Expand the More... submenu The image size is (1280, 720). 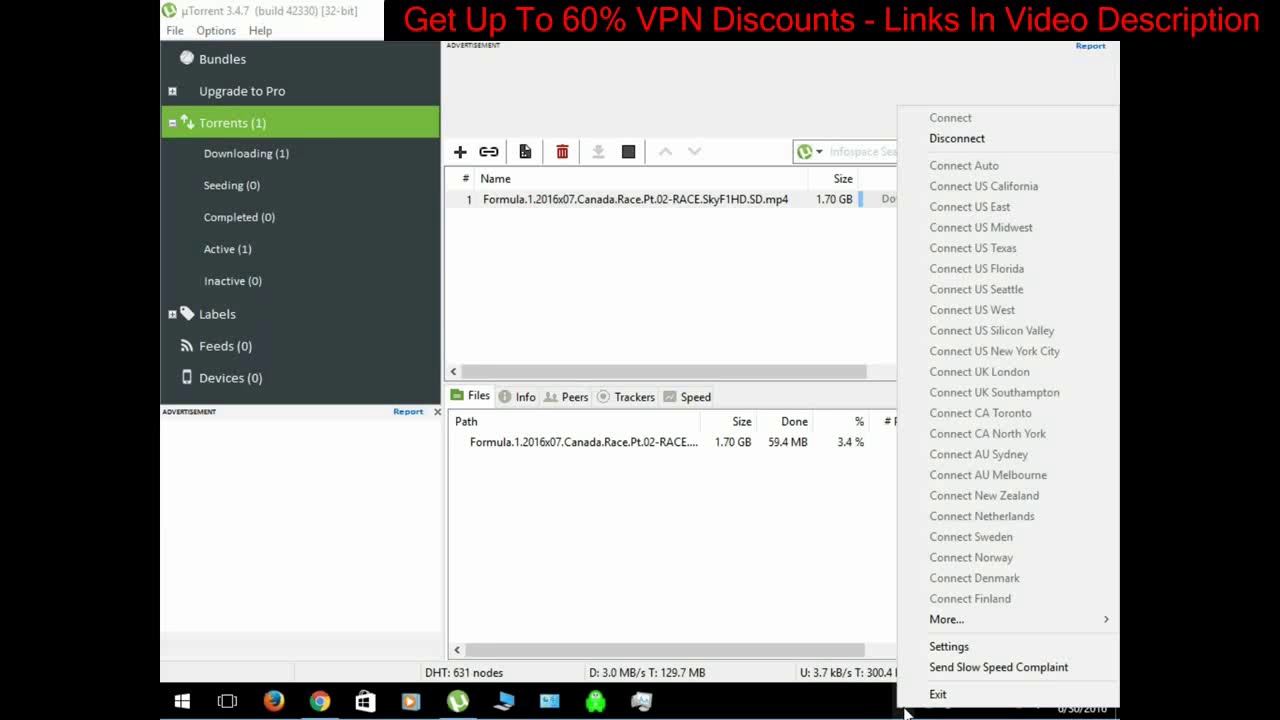[x=1008, y=620]
